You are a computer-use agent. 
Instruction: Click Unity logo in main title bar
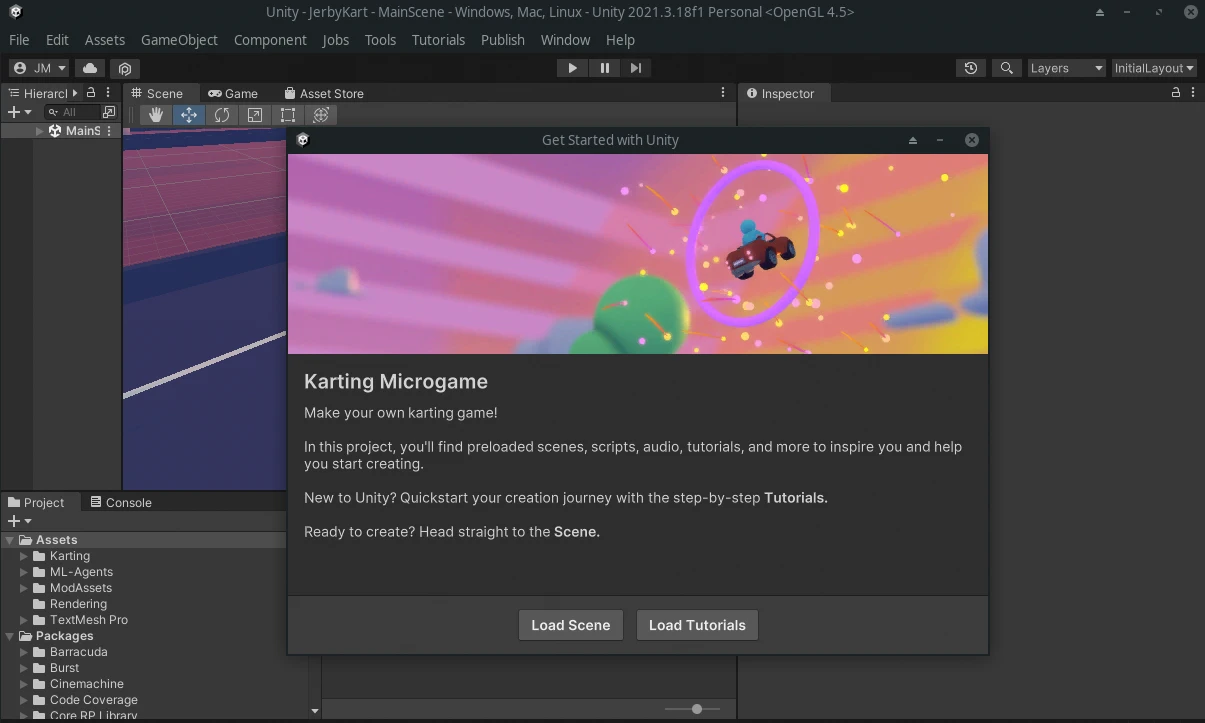(x=15, y=12)
